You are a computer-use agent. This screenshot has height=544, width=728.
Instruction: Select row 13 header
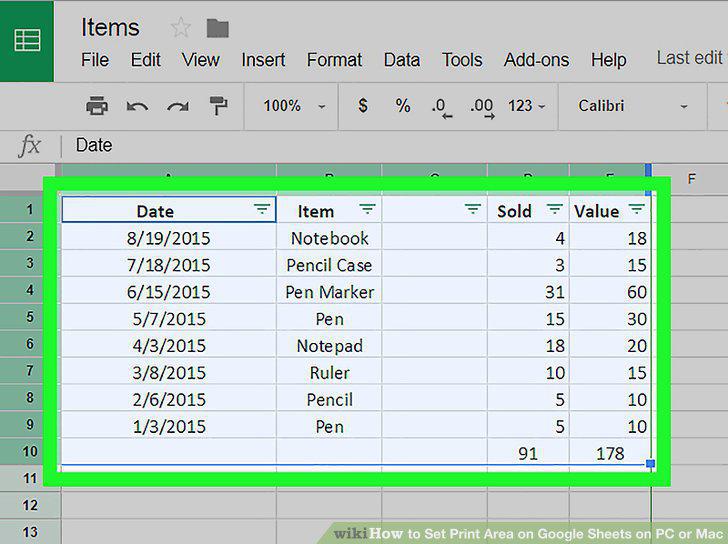tap(30, 531)
